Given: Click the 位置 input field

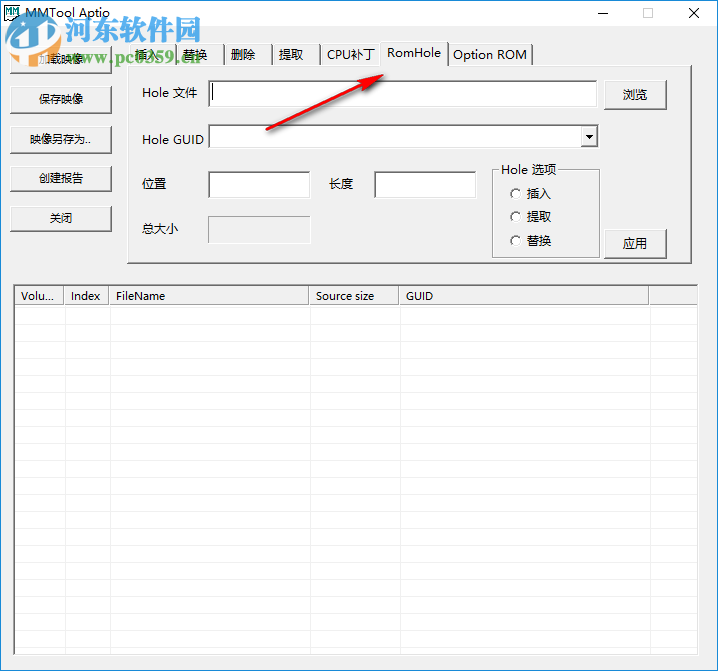Looking at the screenshot, I should tap(259, 185).
